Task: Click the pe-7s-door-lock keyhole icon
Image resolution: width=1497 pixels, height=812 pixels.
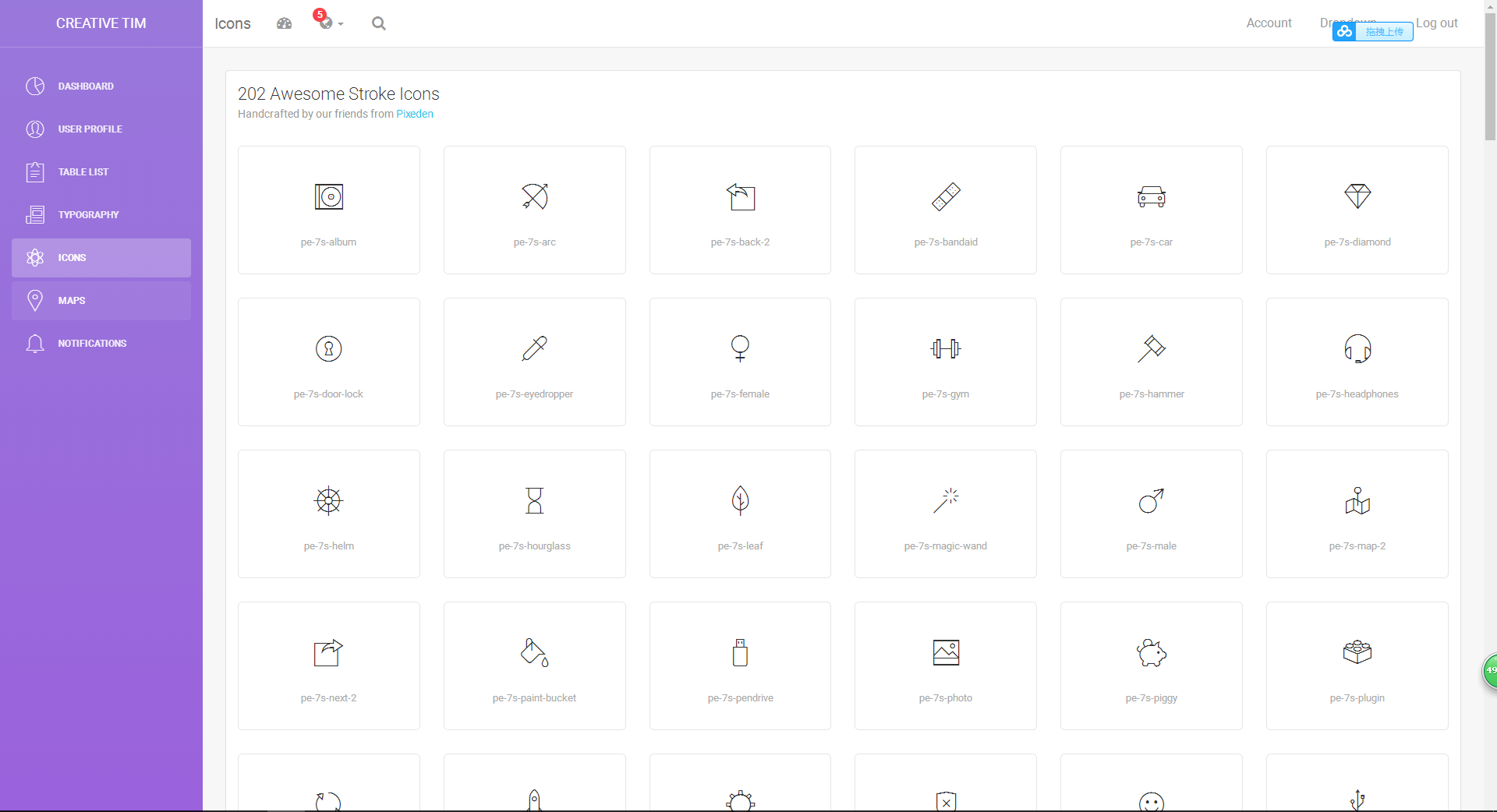Action: click(x=329, y=348)
